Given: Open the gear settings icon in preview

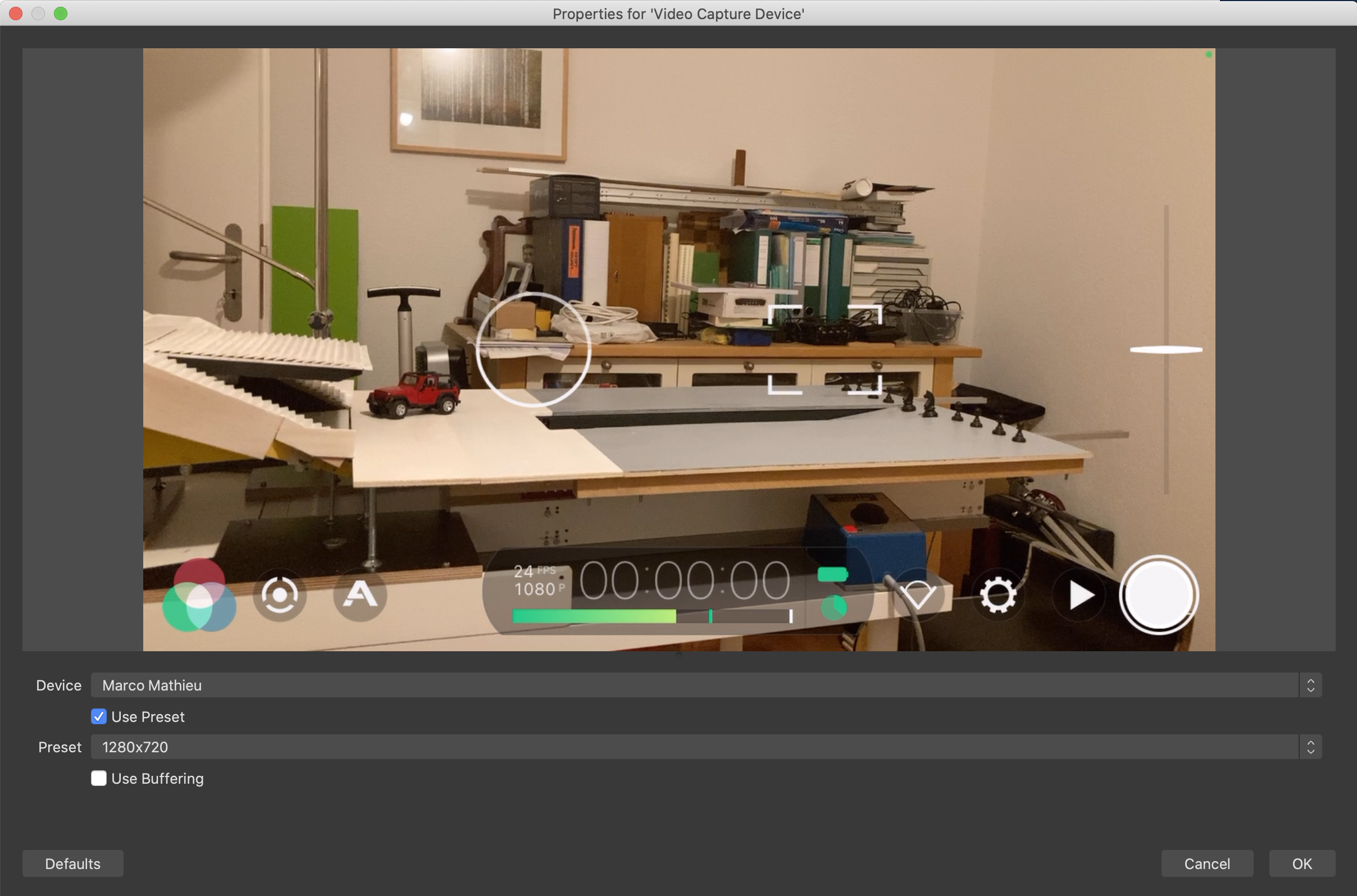Looking at the screenshot, I should [998, 596].
